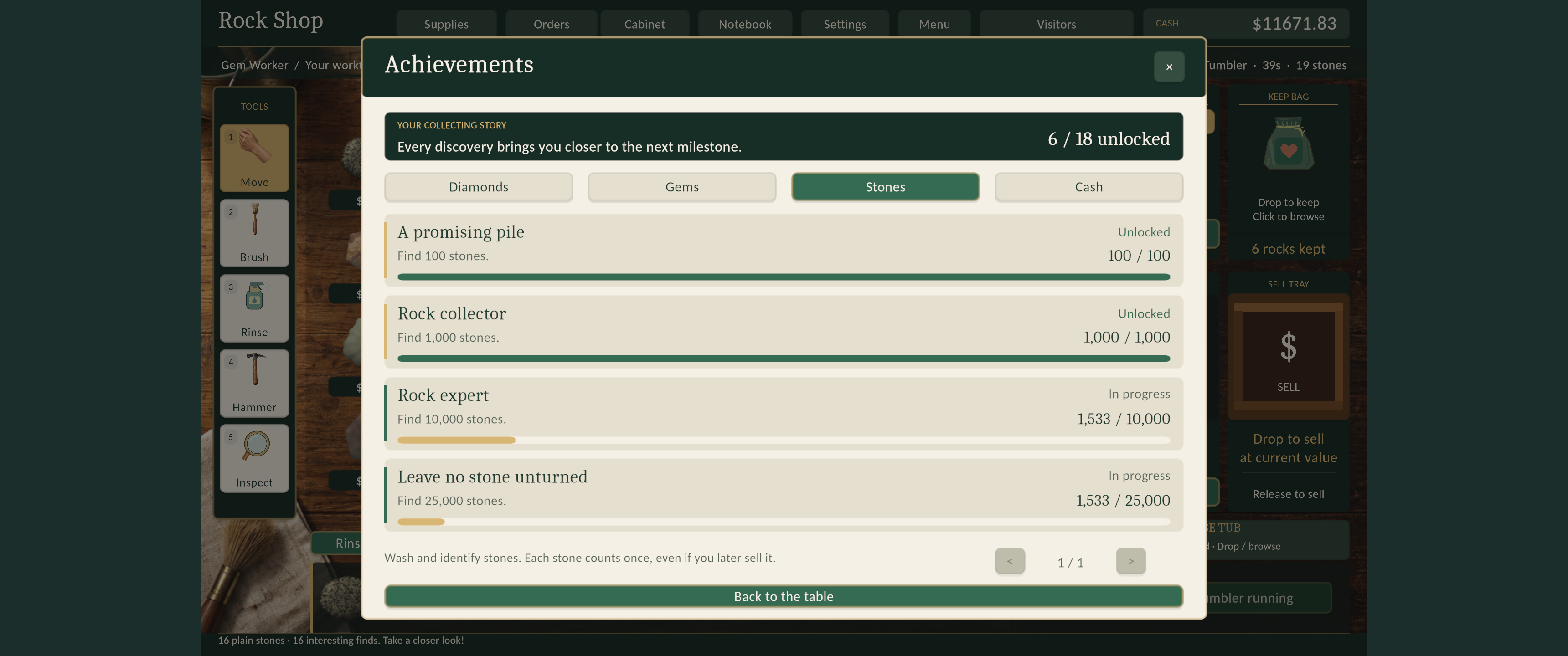Screen dimensions: 1568x656
Task: Open the Notebook menu
Action: [745, 24]
